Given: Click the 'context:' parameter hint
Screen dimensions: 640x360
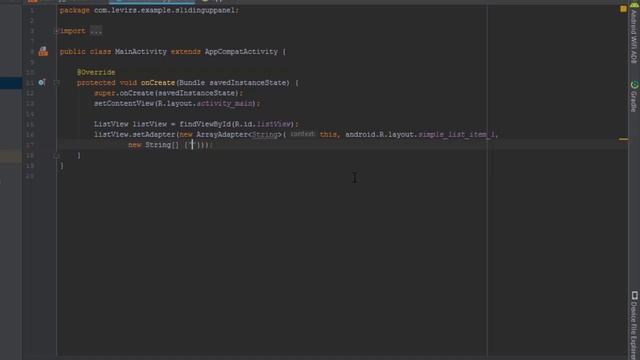Looking at the screenshot, I should pyautogui.click(x=302, y=134).
